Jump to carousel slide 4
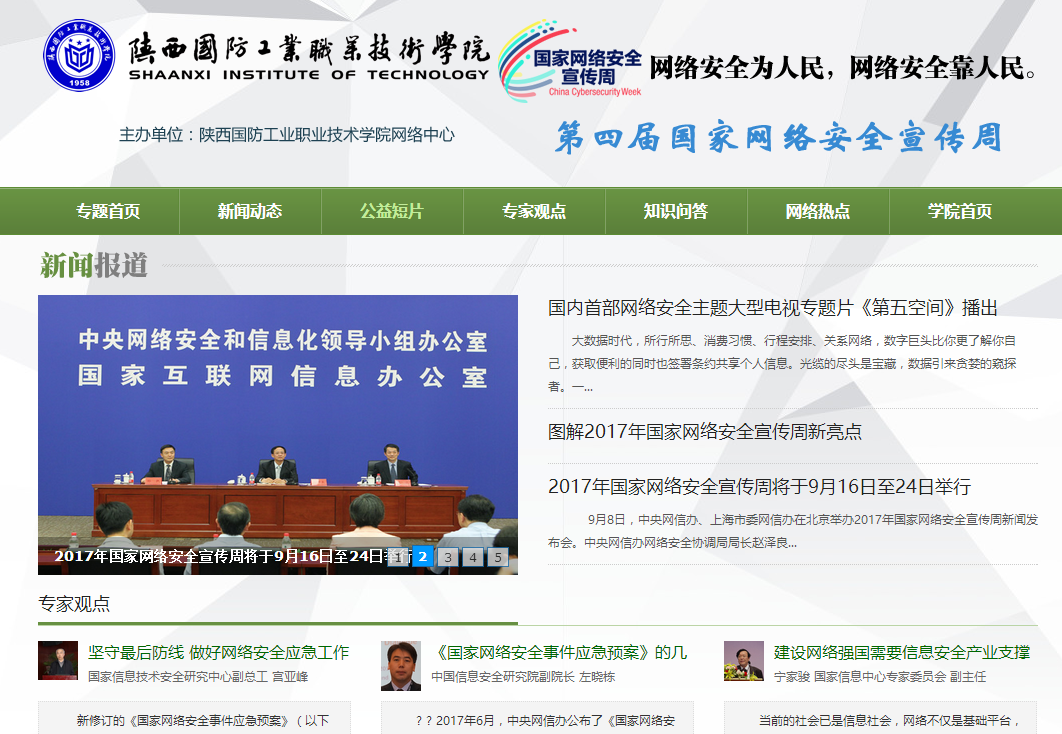The image size is (1062, 734). tap(473, 557)
